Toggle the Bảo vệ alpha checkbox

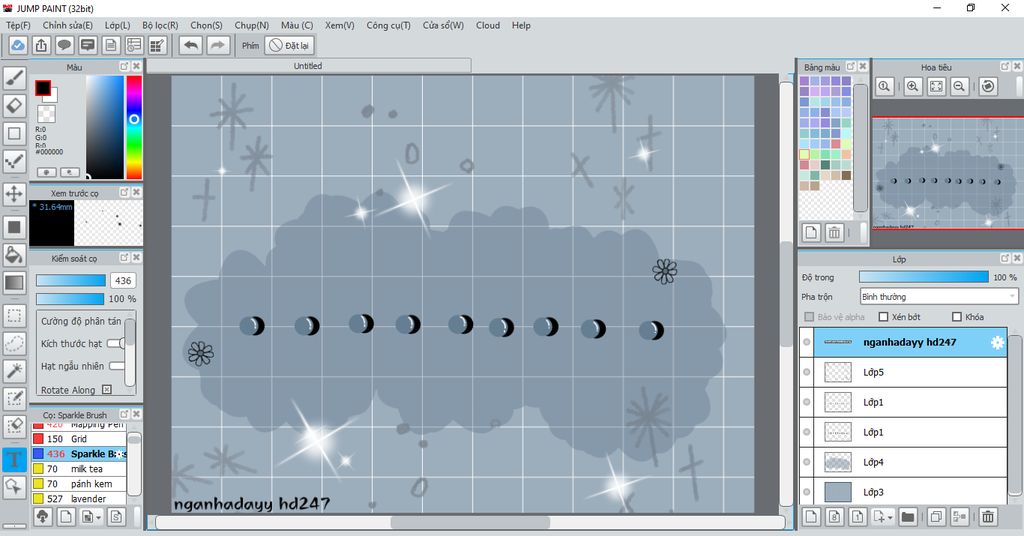809,317
